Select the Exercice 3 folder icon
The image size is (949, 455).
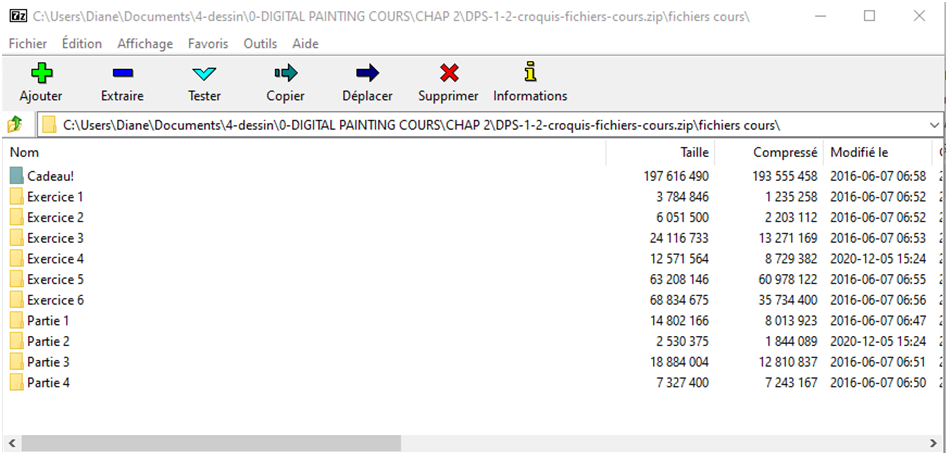(16, 238)
